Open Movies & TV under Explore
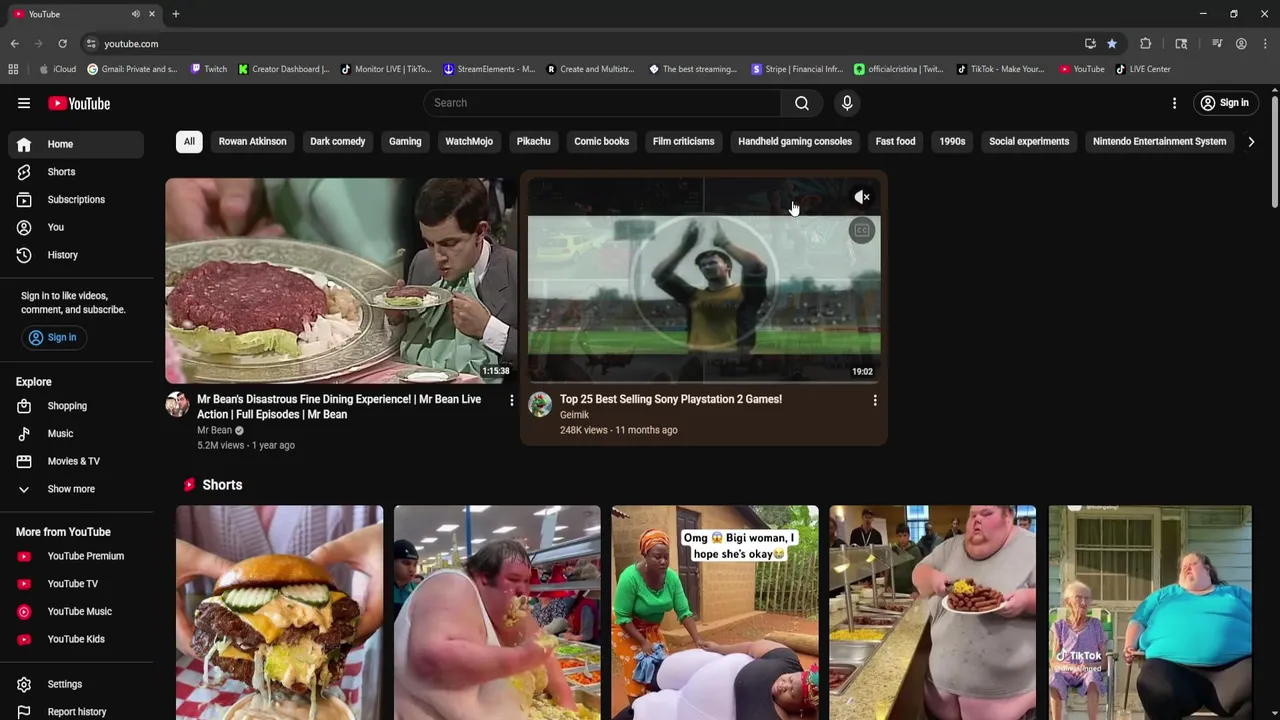The width and height of the screenshot is (1280, 720). [x=76, y=461]
